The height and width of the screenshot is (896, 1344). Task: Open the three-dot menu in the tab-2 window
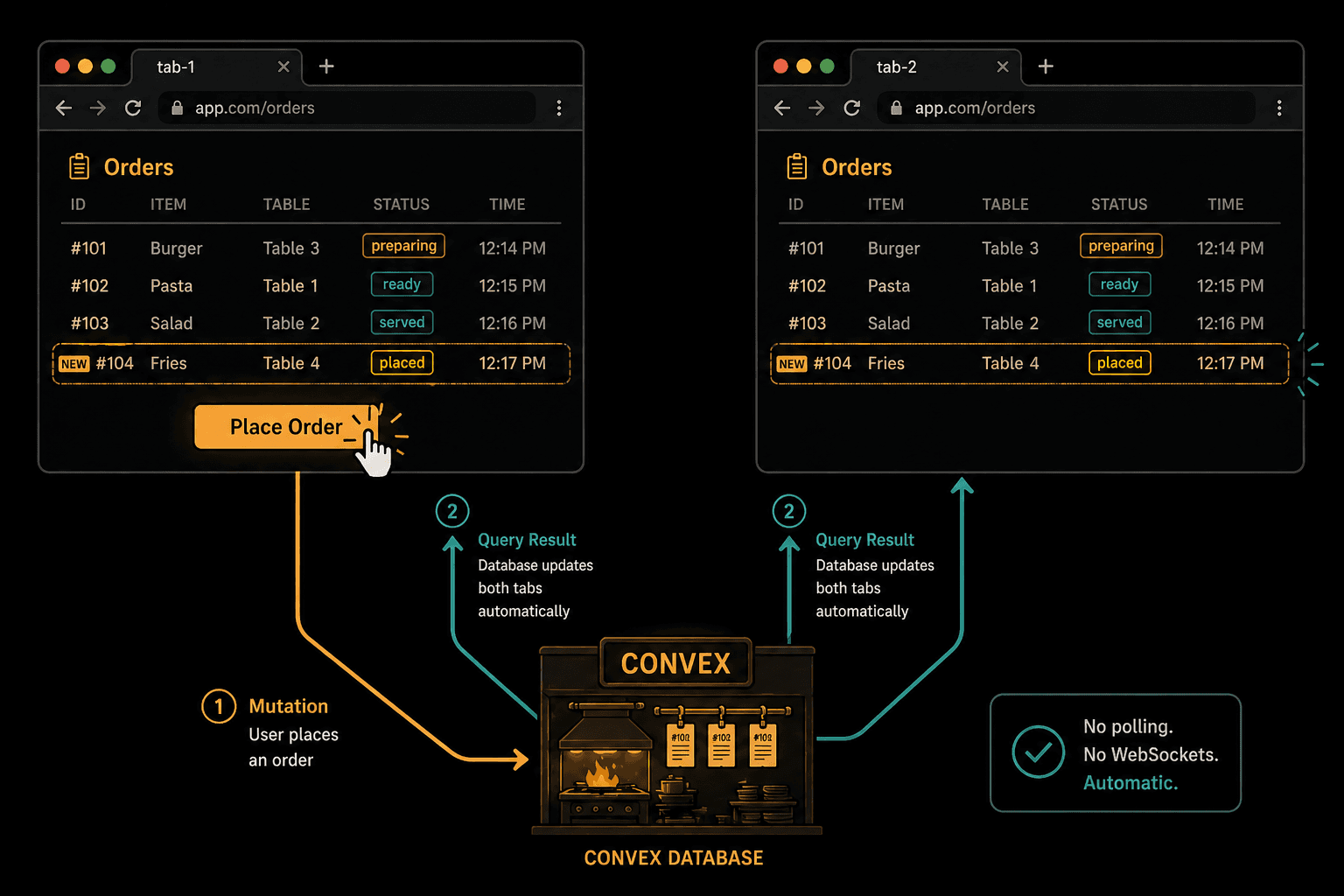pyautogui.click(x=1279, y=108)
